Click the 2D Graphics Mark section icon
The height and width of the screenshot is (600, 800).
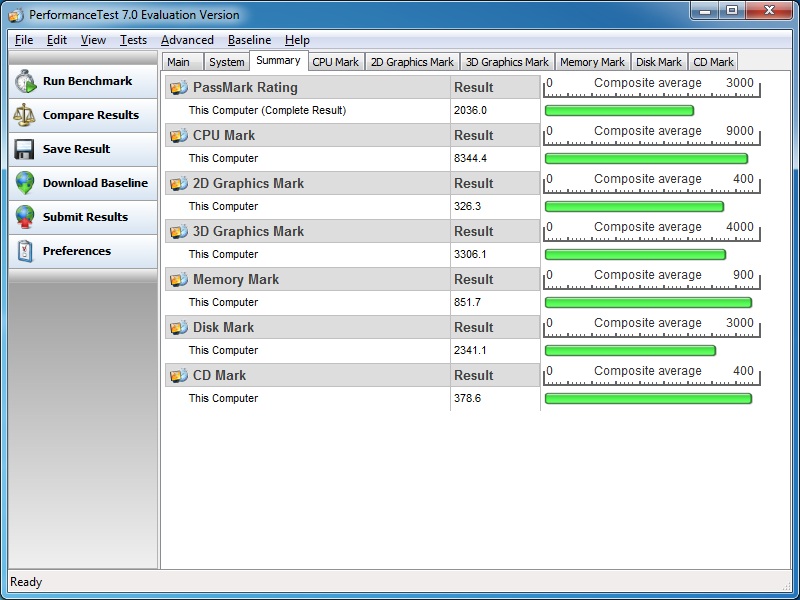tap(179, 184)
